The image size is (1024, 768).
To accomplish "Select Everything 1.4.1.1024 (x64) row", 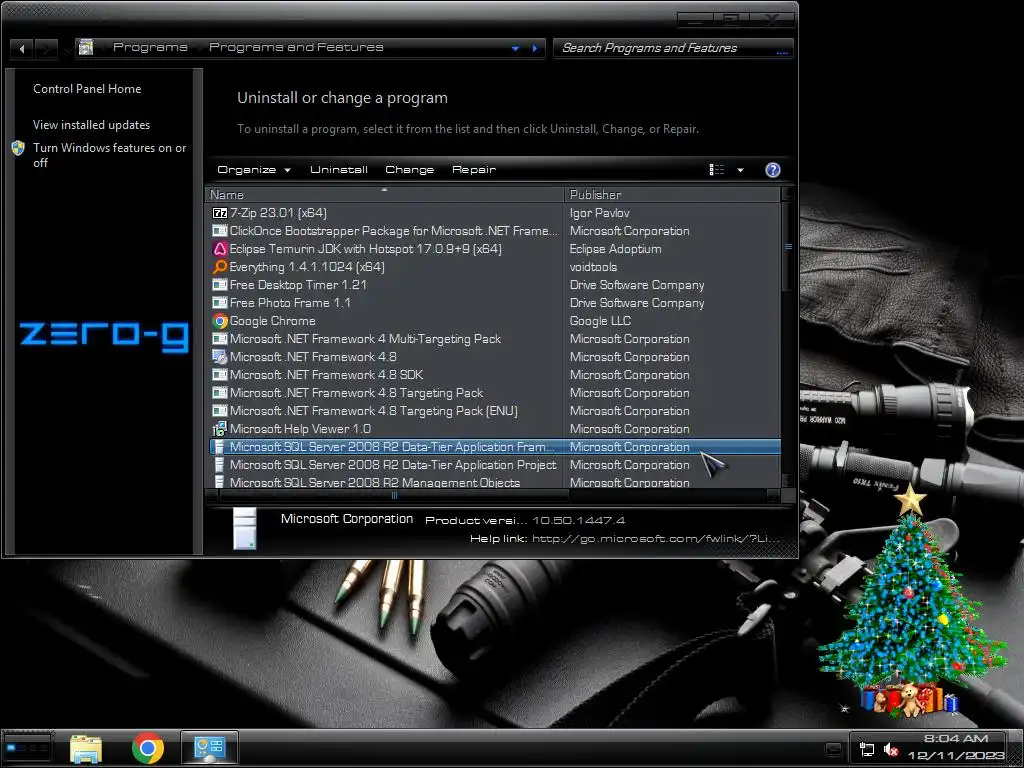I will (493, 266).
